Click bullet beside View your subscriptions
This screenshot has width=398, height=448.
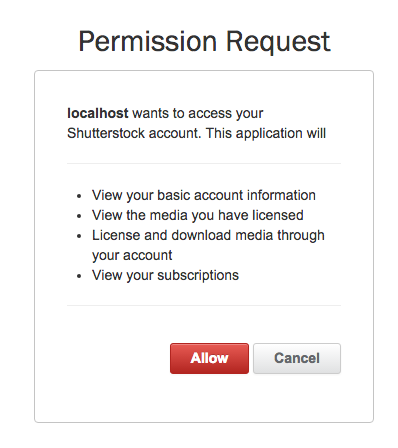coord(79,276)
